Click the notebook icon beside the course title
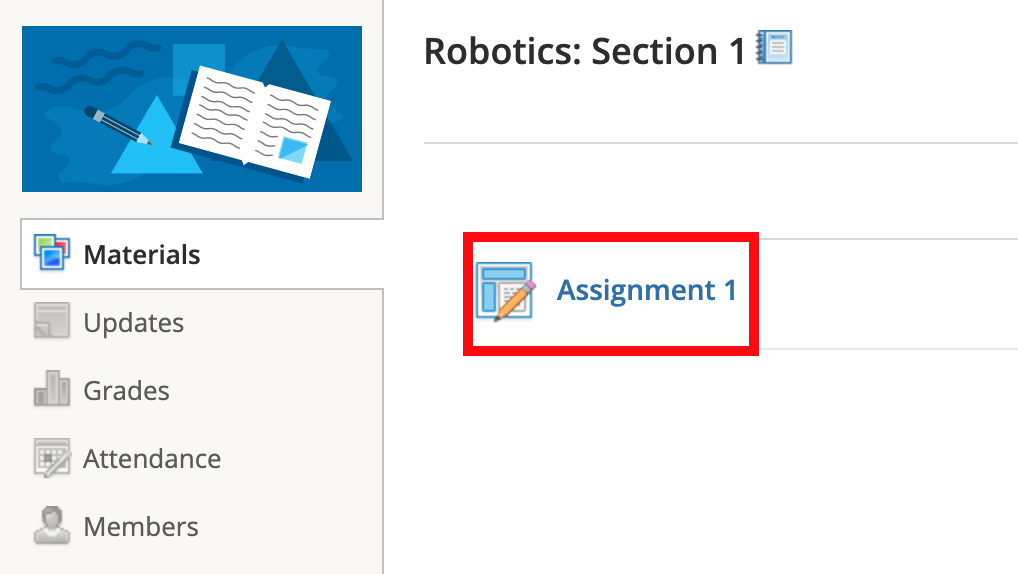The image size is (1018, 574). pos(774,48)
